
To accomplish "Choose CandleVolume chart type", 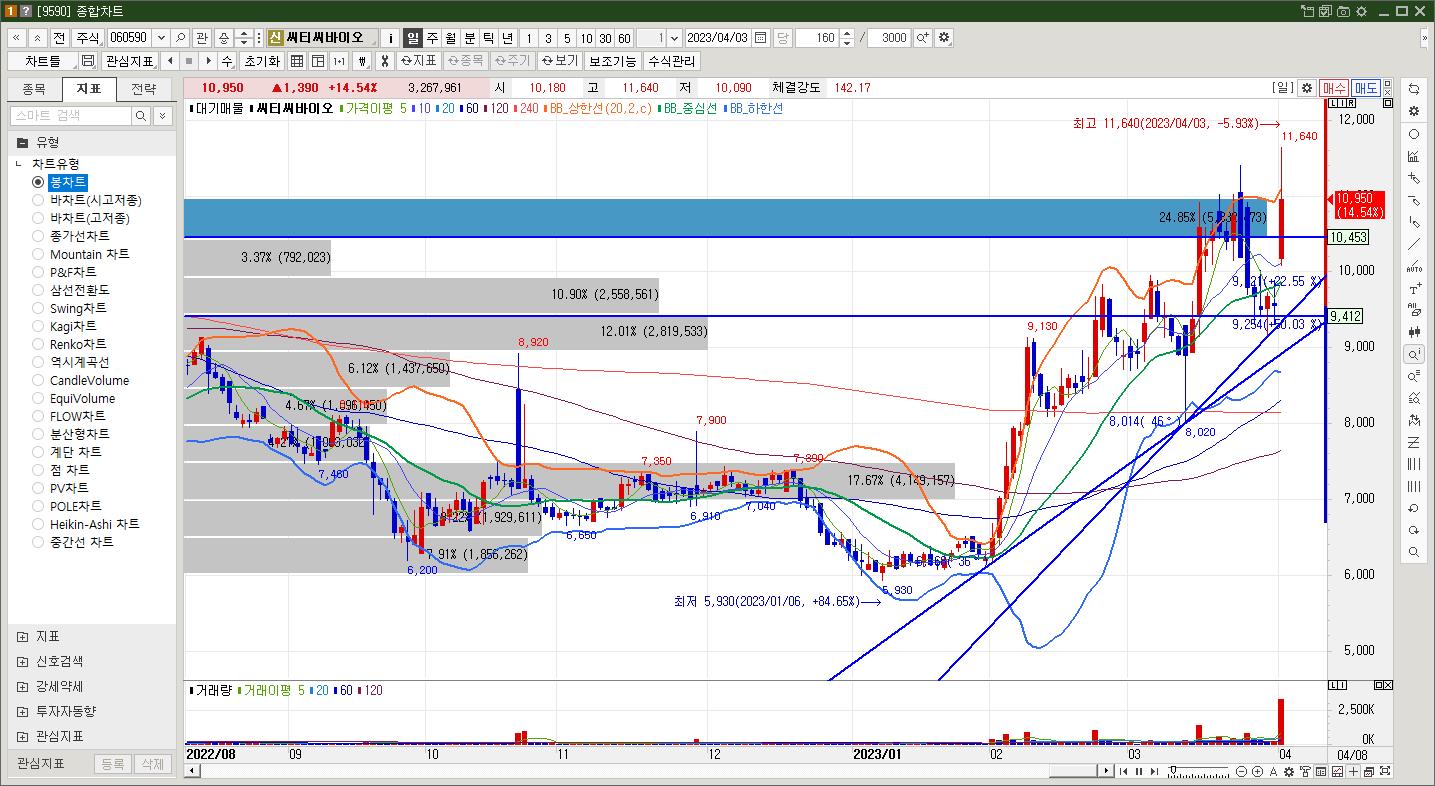I will 38,380.
